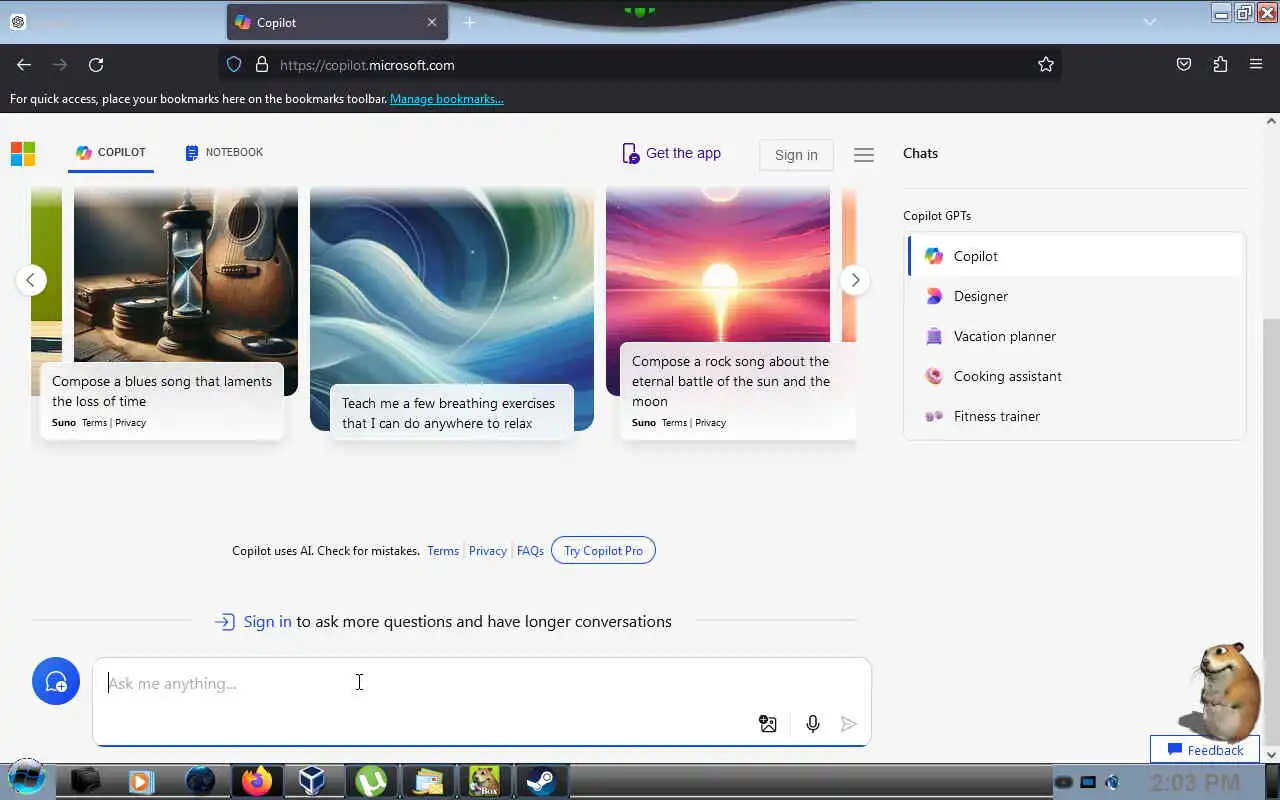The width and height of the screenshot is (1280, 800).
Task: Click Try Copilot Pro button
Action: coord(603,551)
